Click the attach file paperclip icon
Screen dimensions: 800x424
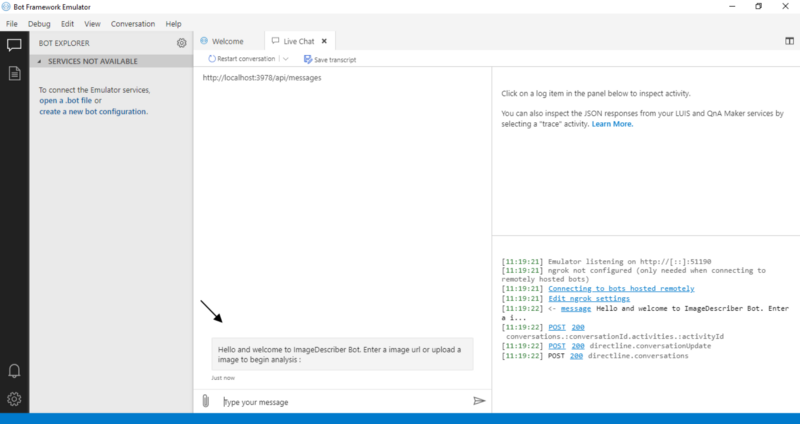[206, 401]
